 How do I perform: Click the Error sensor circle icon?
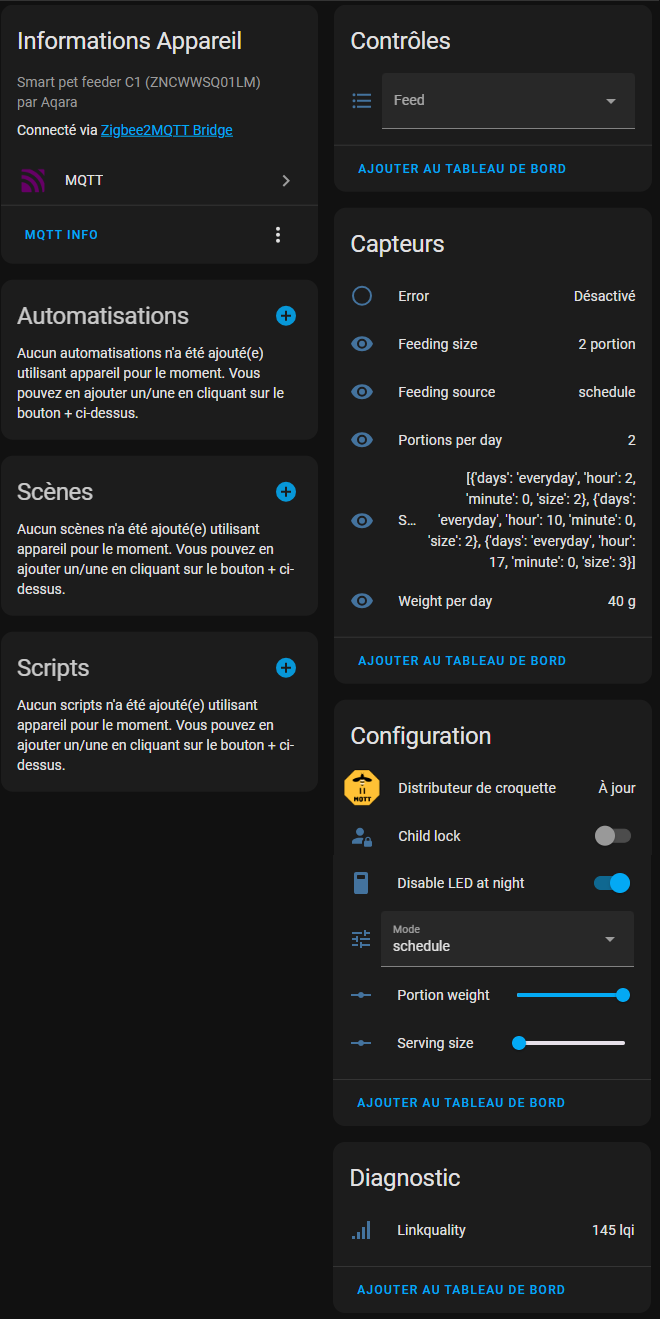[362, 296]
